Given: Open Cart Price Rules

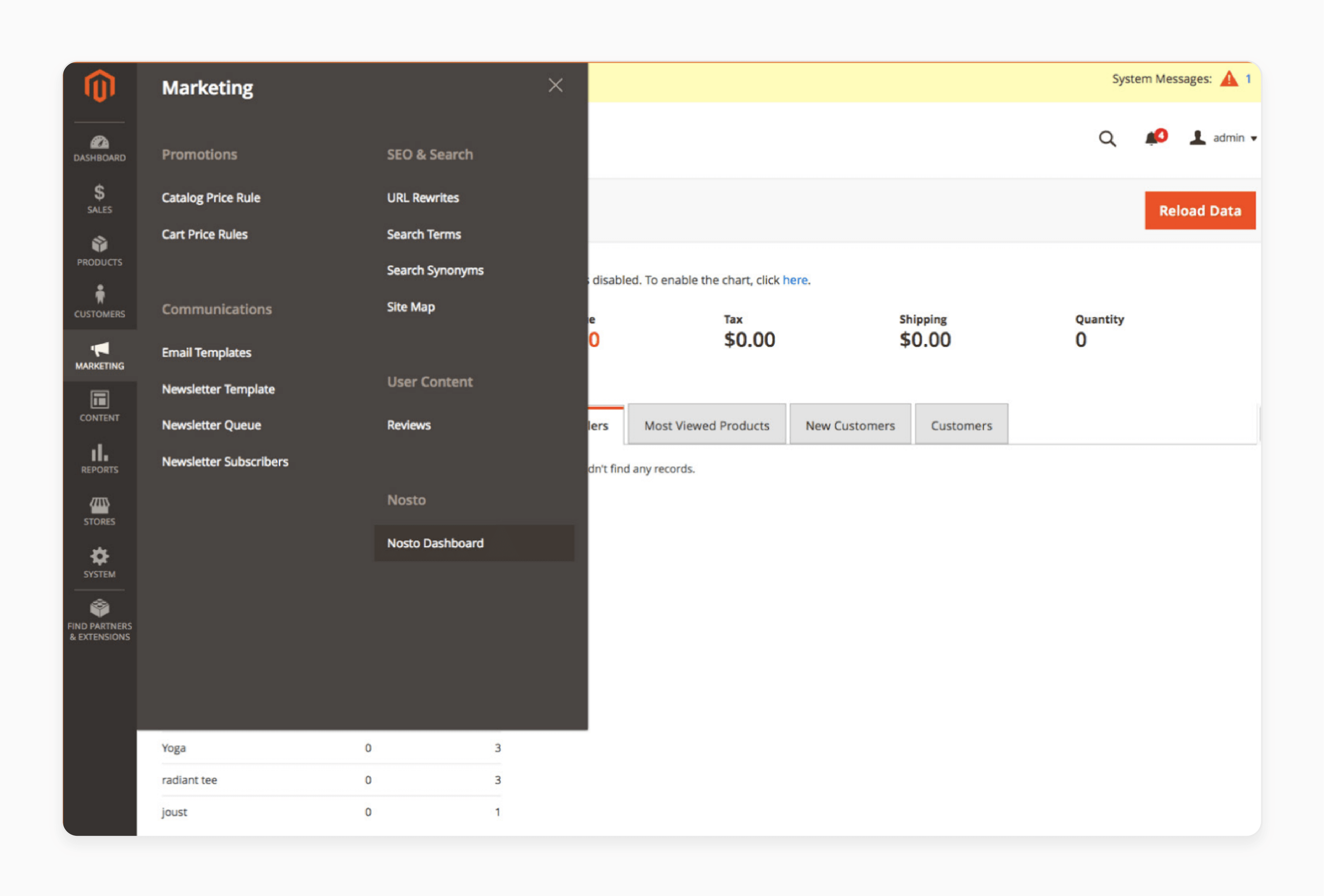Looking at the screenshot, I should [x=205, y=234].
